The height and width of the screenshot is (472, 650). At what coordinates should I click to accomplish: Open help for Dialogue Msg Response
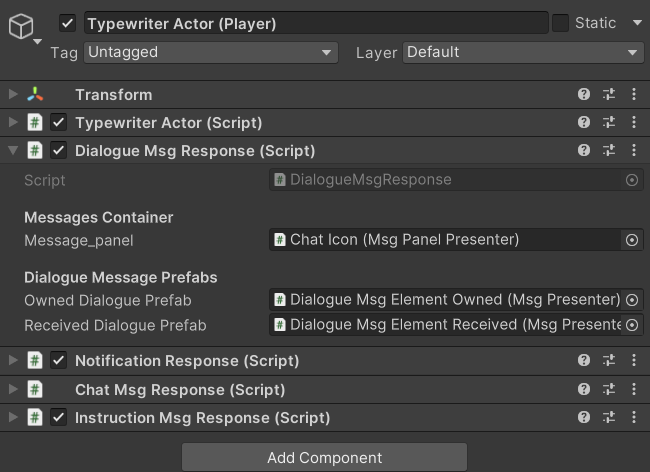584,150
